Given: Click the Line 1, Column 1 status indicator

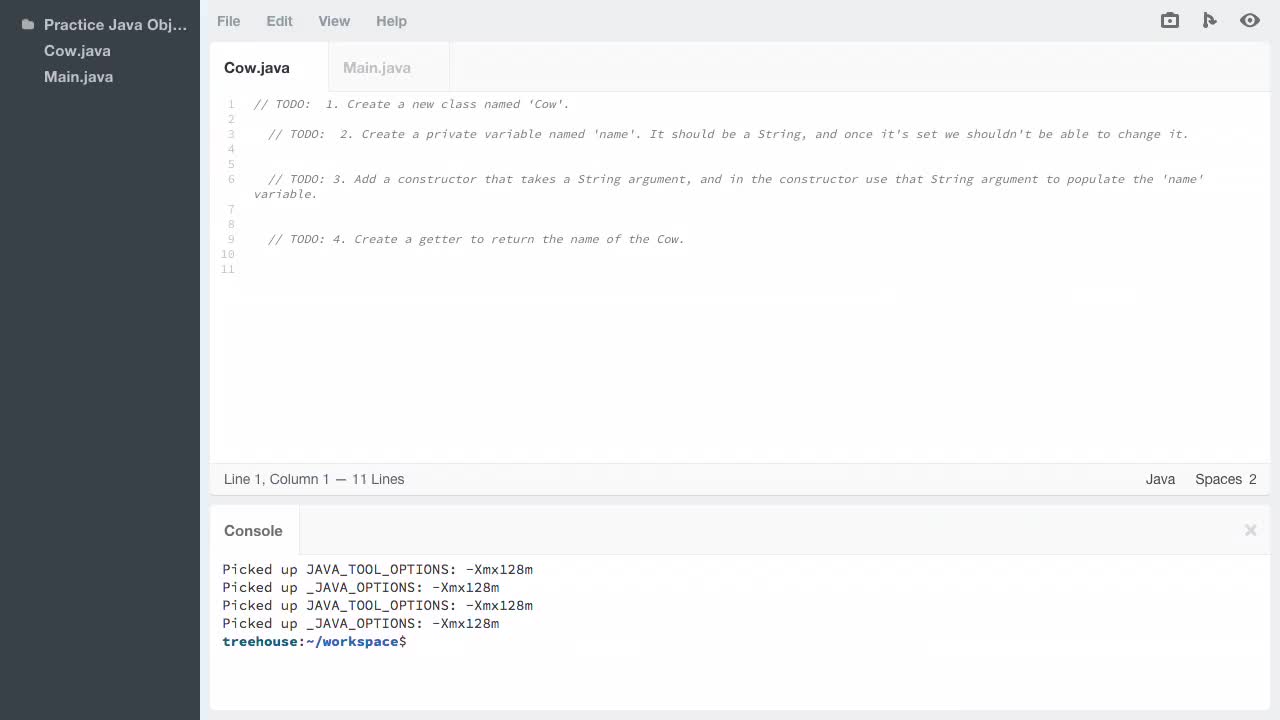Looking at the screenshot, I should click(x=314, y=479).
